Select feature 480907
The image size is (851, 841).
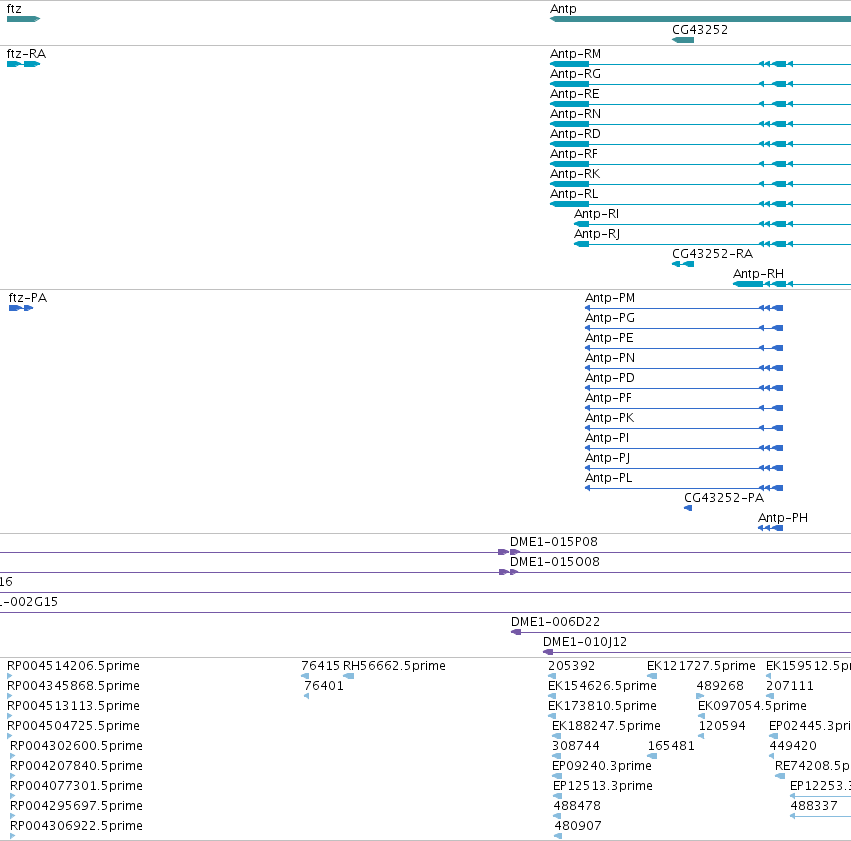[x=577, y=826]
